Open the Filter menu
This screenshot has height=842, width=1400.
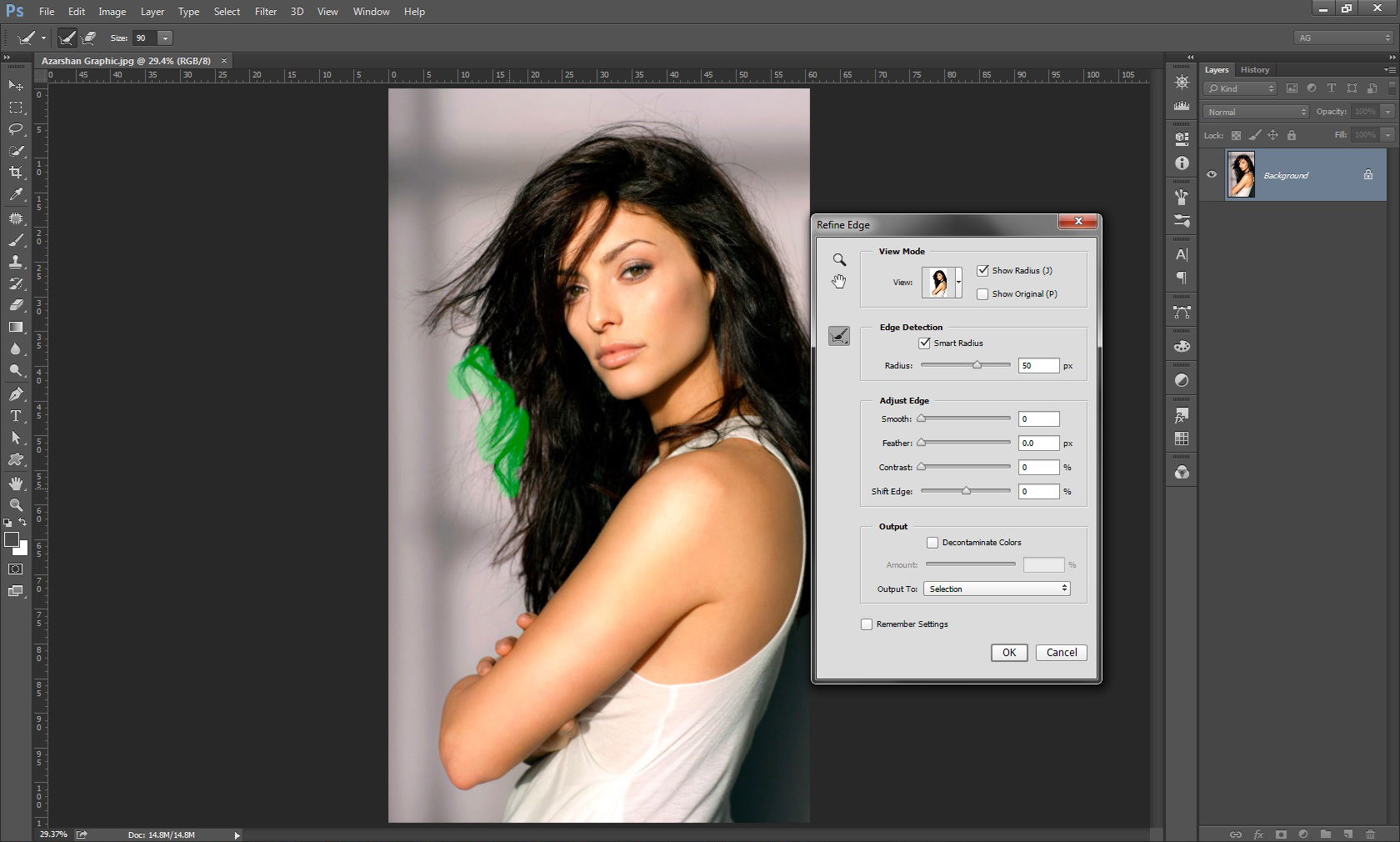[266, 12]
